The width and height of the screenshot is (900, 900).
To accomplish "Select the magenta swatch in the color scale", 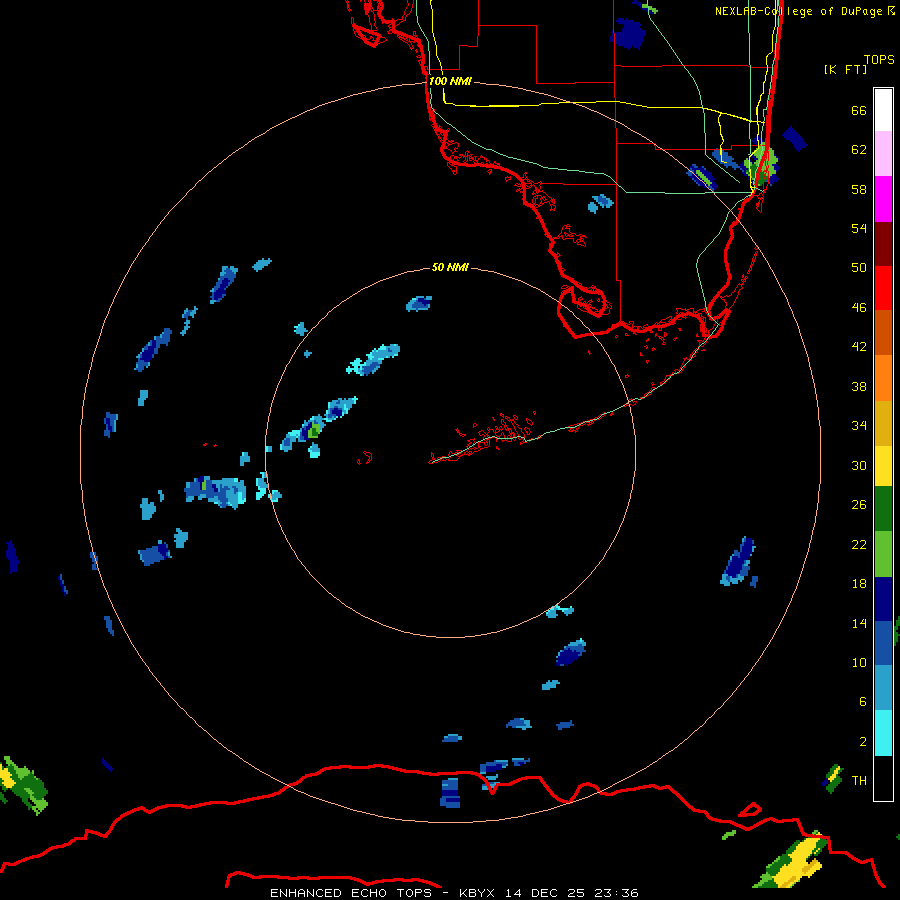I will (x=883, y=199).
